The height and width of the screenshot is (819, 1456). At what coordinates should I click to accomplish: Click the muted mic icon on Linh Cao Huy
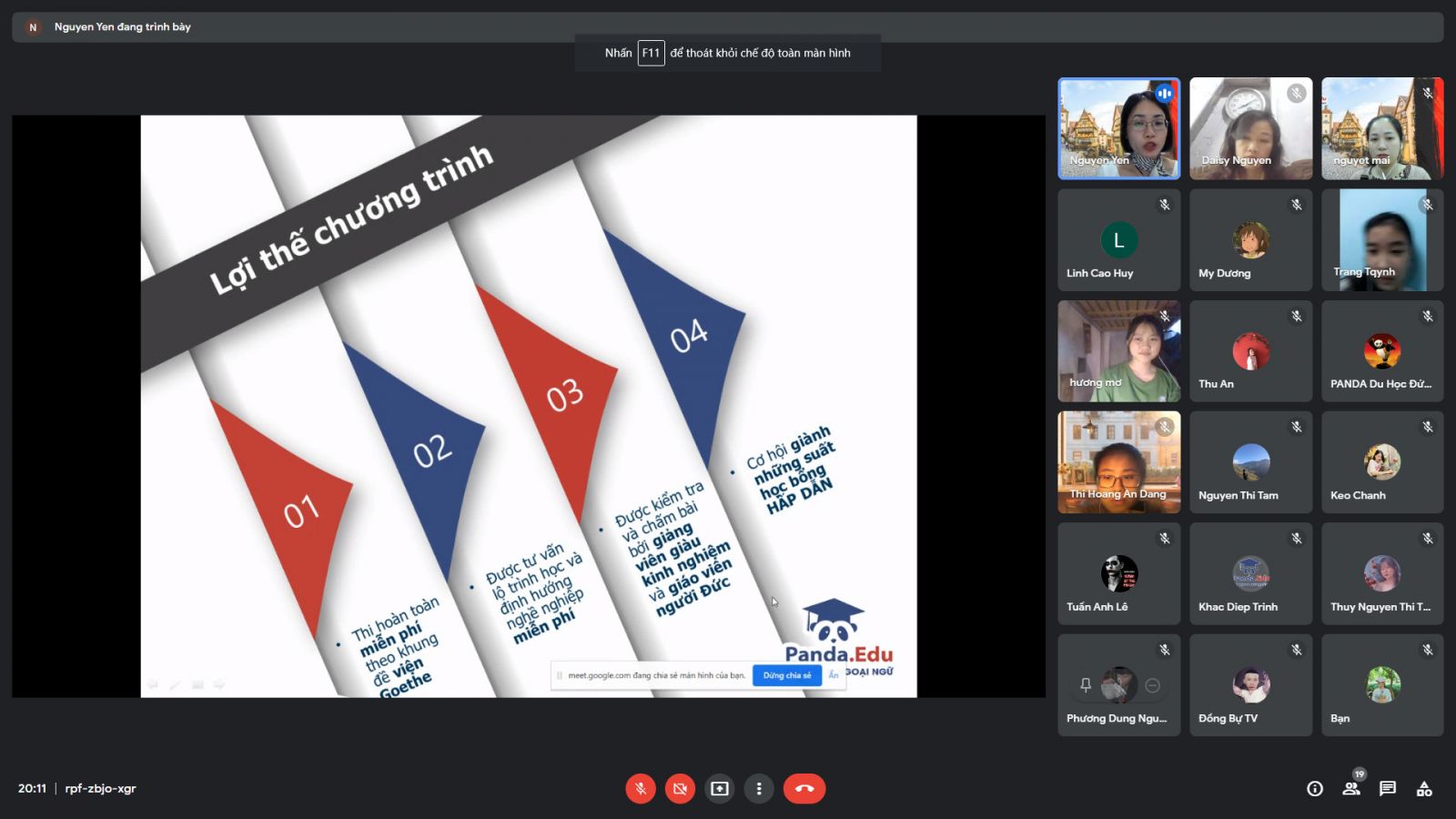pyautogui.click(x=1165, y=205)
